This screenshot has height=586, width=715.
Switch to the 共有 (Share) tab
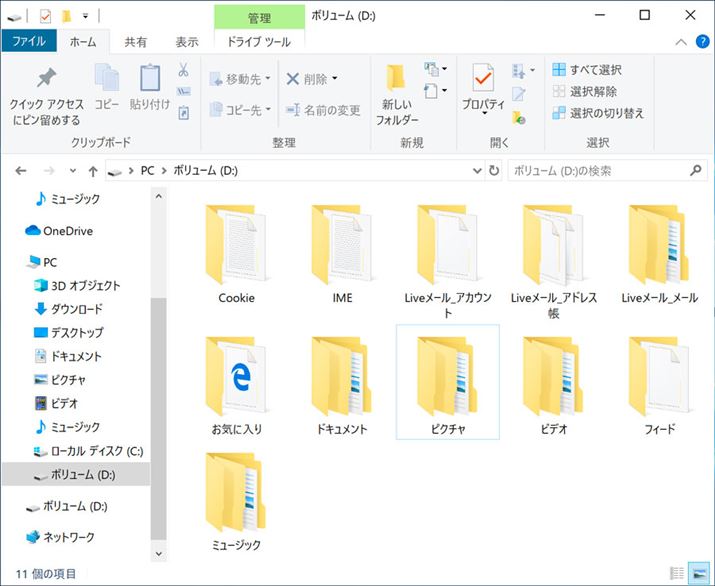[x=136, y=42]
